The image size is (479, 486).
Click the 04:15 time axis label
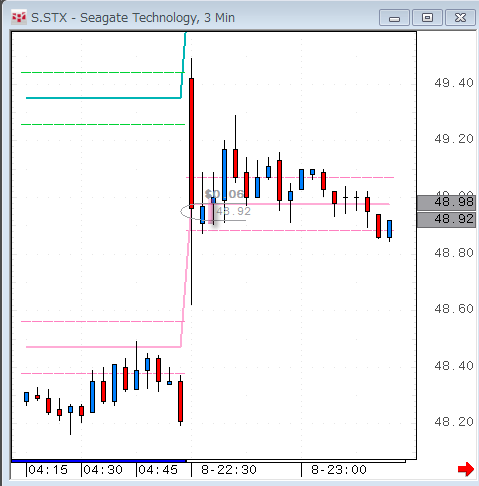pos(48,470)
